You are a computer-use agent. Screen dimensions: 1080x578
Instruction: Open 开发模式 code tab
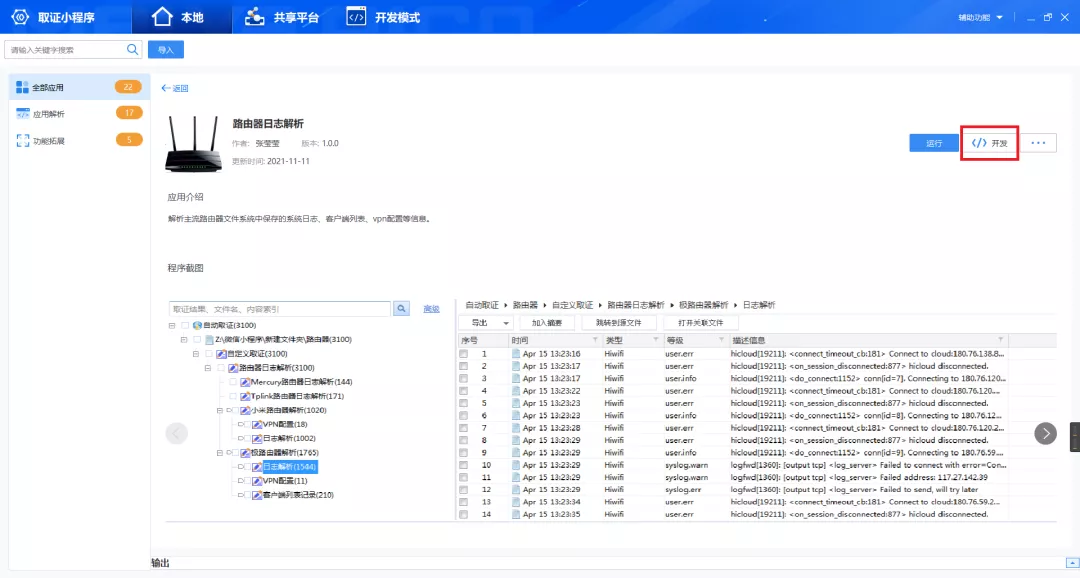(383, 17)
